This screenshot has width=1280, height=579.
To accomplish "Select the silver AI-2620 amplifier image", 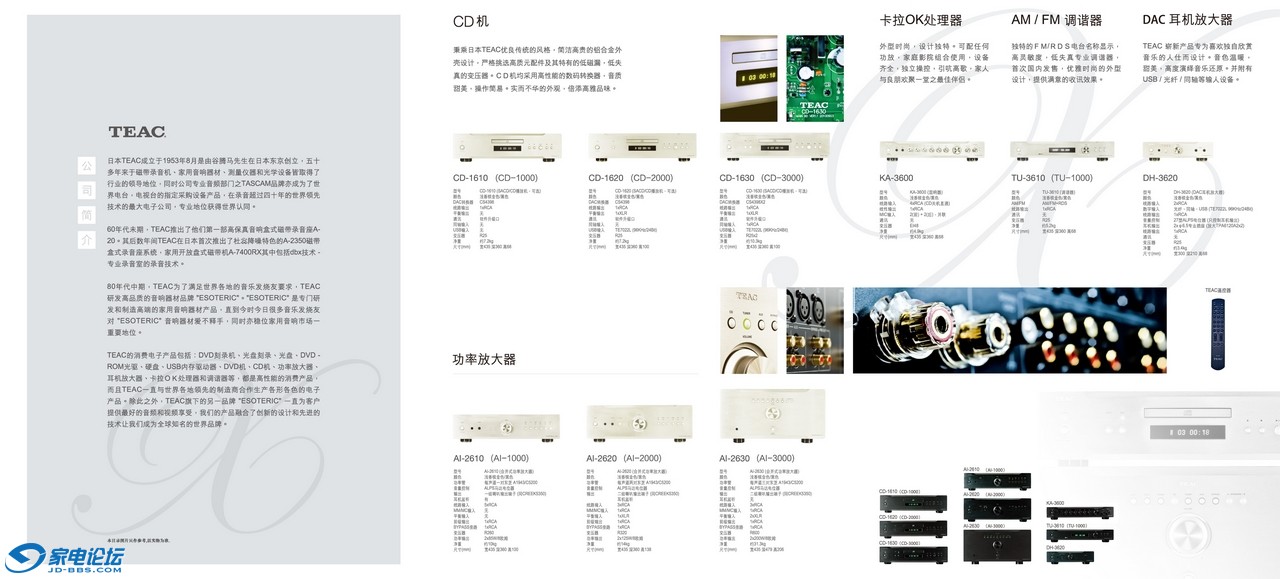I will [641, 424].
